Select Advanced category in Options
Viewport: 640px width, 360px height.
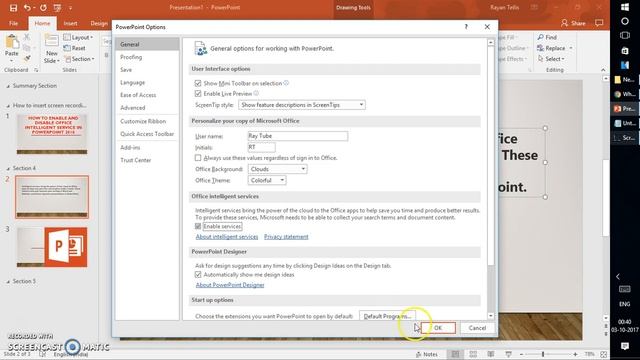point(147,108)
